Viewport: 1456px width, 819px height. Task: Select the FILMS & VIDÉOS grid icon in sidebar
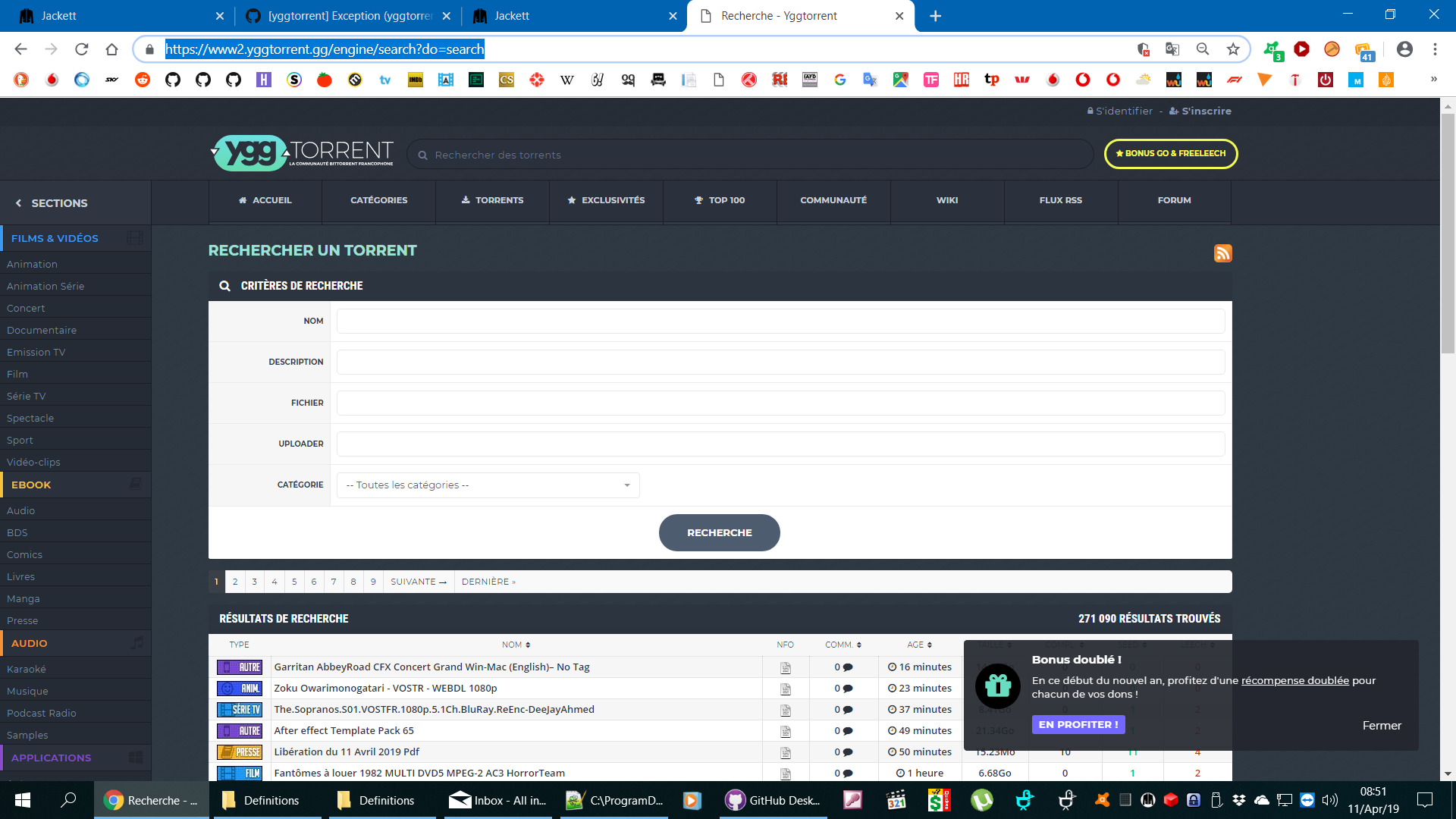pyautogui.click(x=135, y=237)
